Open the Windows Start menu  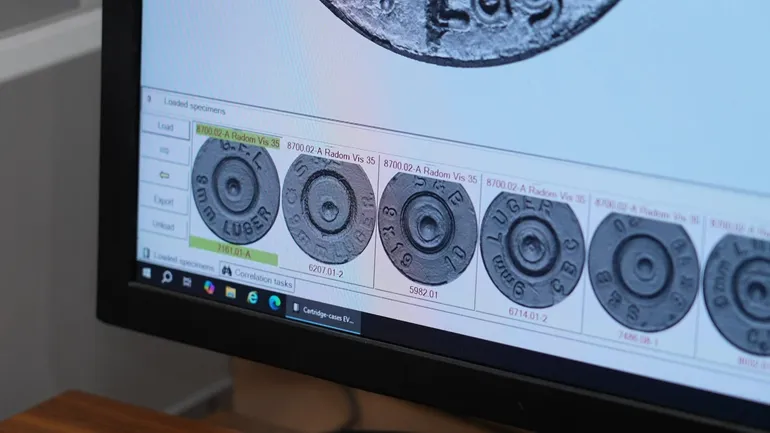tap(146, 272)
